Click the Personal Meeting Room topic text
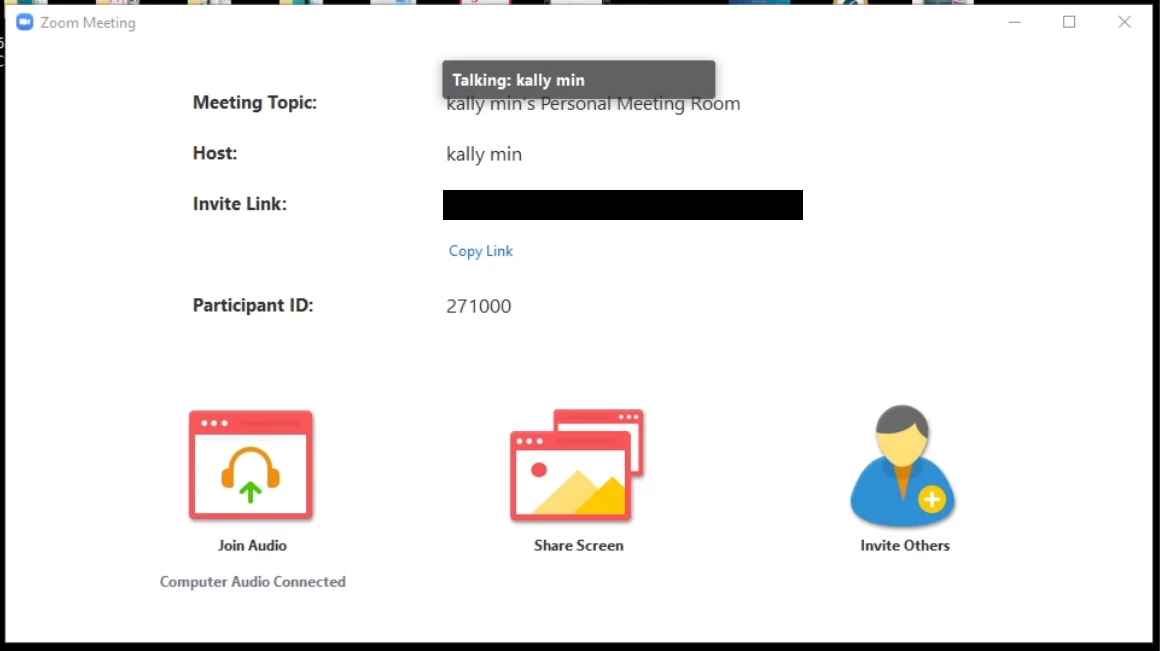This screenshot has width=1160, height=651. (x=593, y=104)
